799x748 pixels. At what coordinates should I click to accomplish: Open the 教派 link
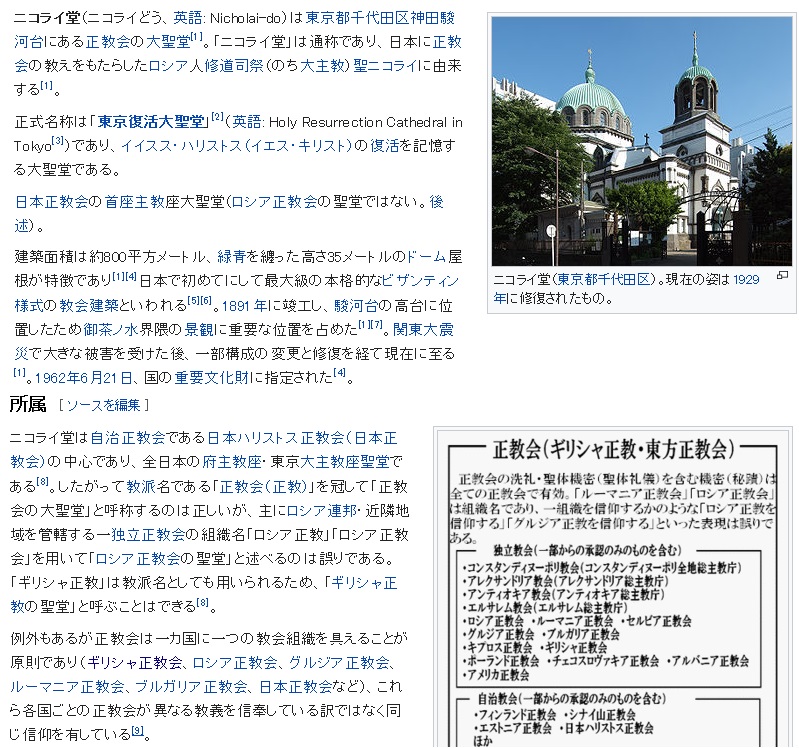tap(141, 486)
